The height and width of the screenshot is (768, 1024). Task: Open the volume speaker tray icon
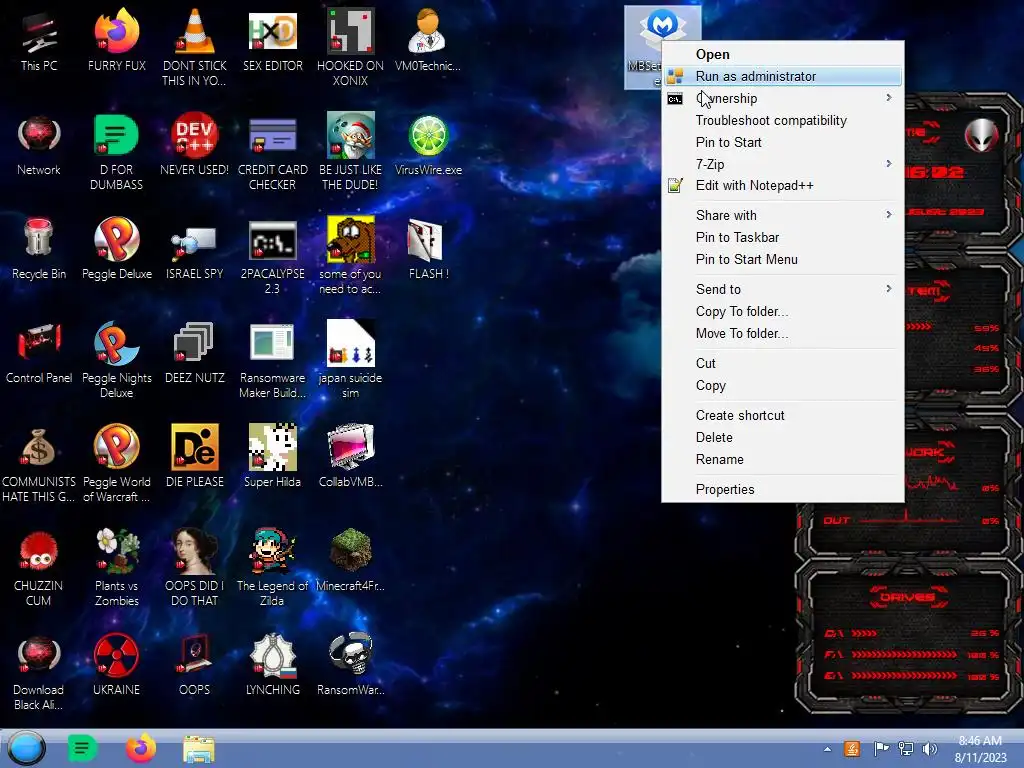(929, 749)
